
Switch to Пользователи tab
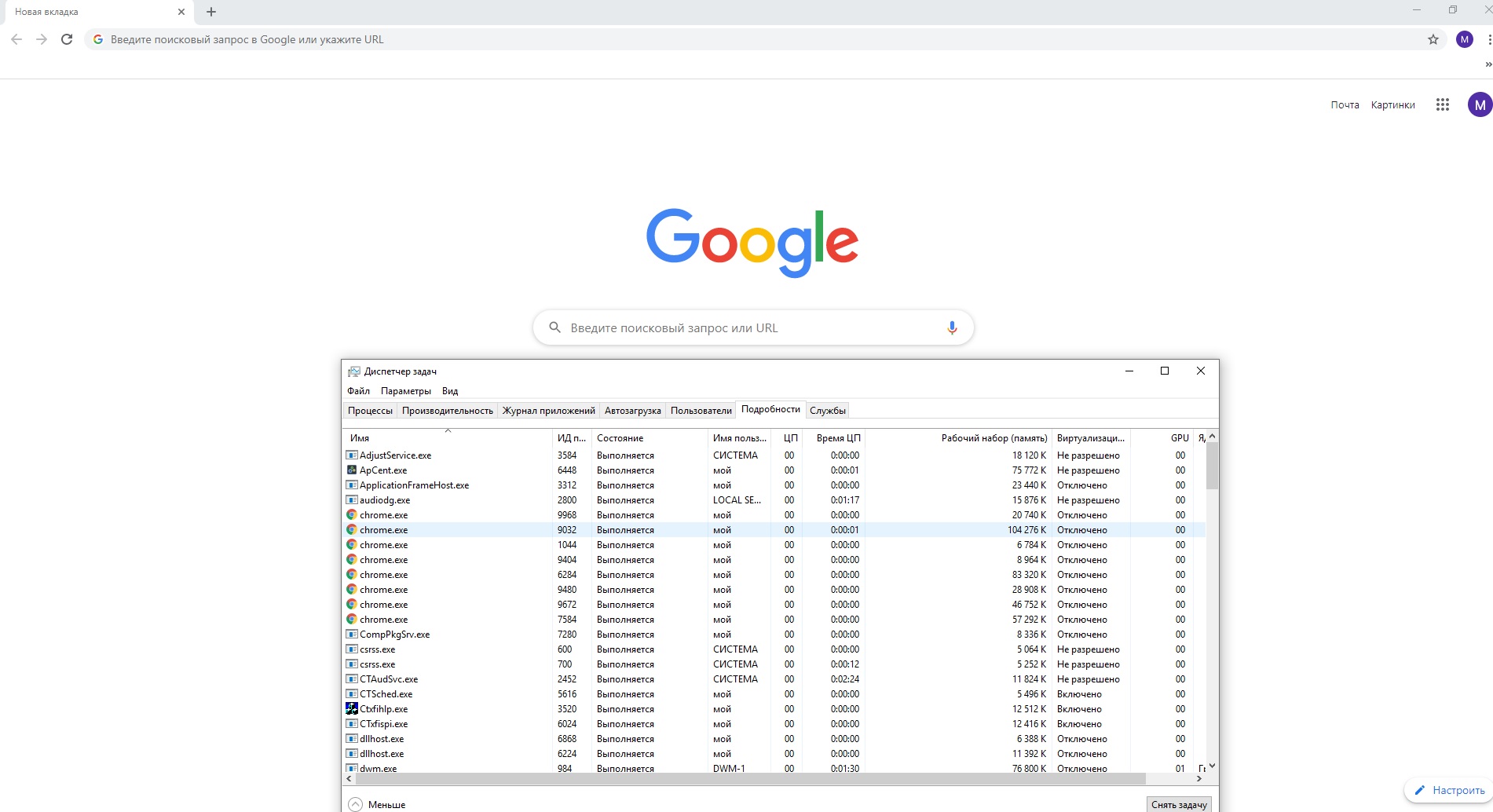pos(701,411)
